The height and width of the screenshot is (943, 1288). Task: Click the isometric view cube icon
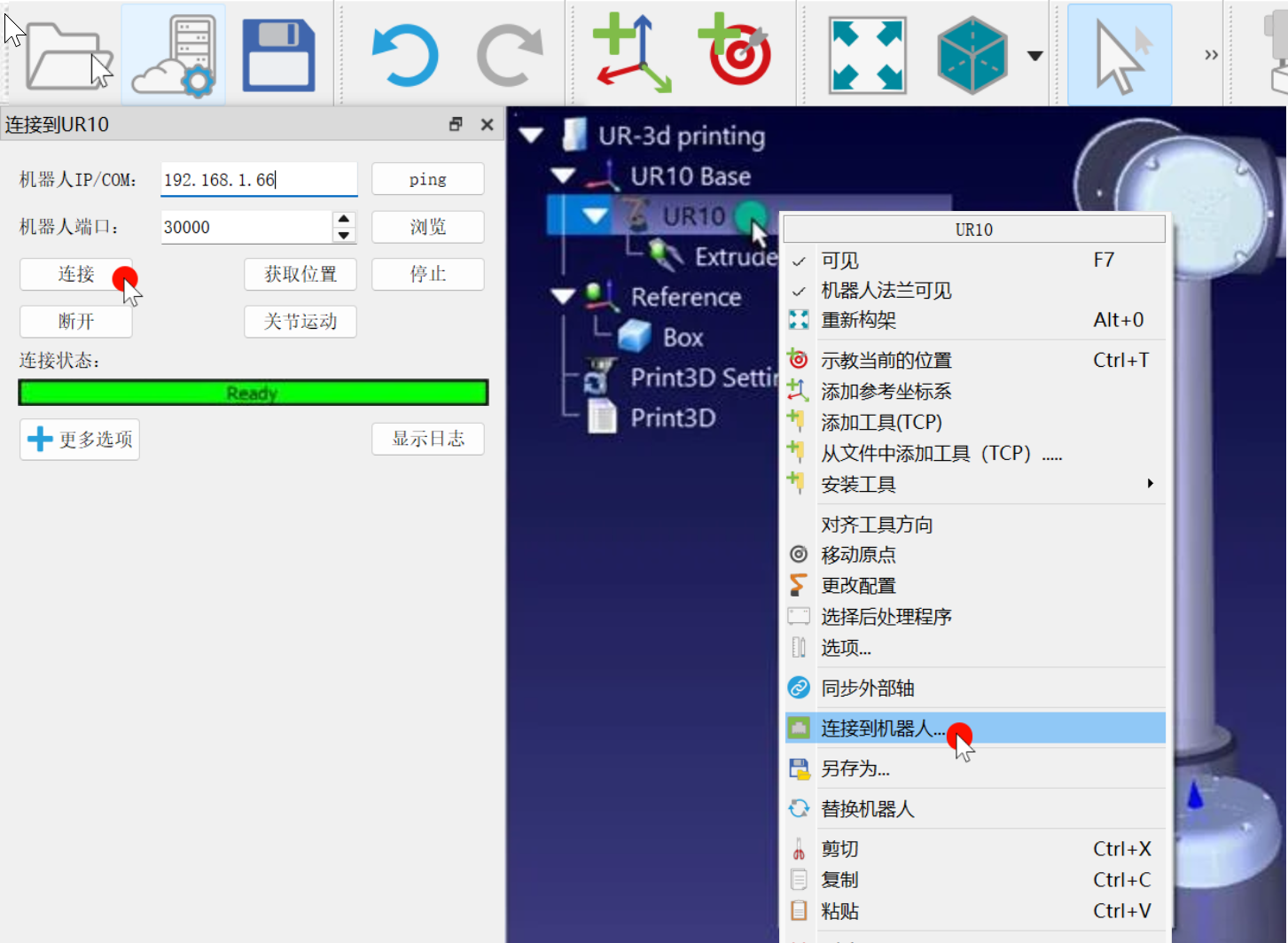pos(972,56)
